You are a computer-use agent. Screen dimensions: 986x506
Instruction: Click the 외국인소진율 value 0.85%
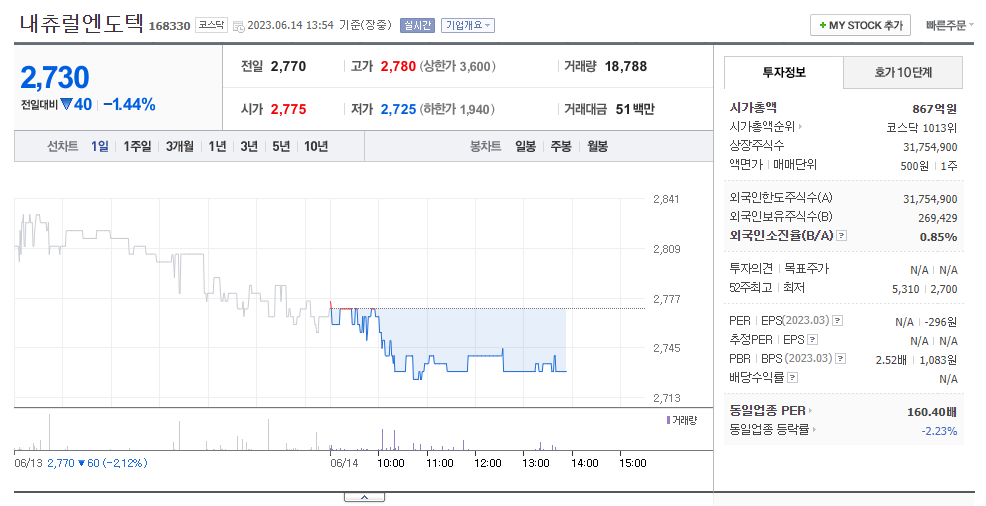[938, 237]
